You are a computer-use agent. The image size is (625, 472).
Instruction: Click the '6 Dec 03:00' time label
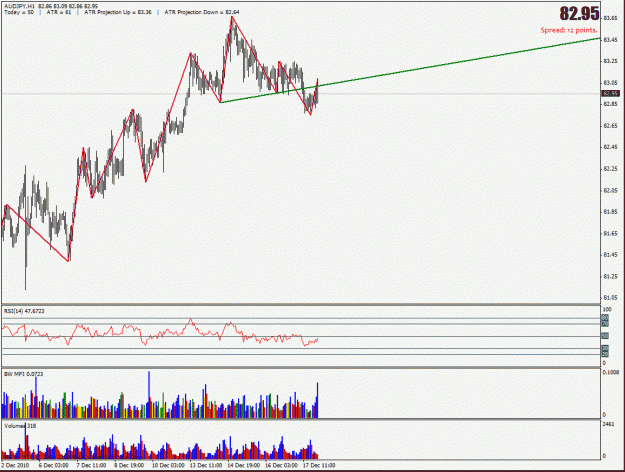[x=54, y=465]
